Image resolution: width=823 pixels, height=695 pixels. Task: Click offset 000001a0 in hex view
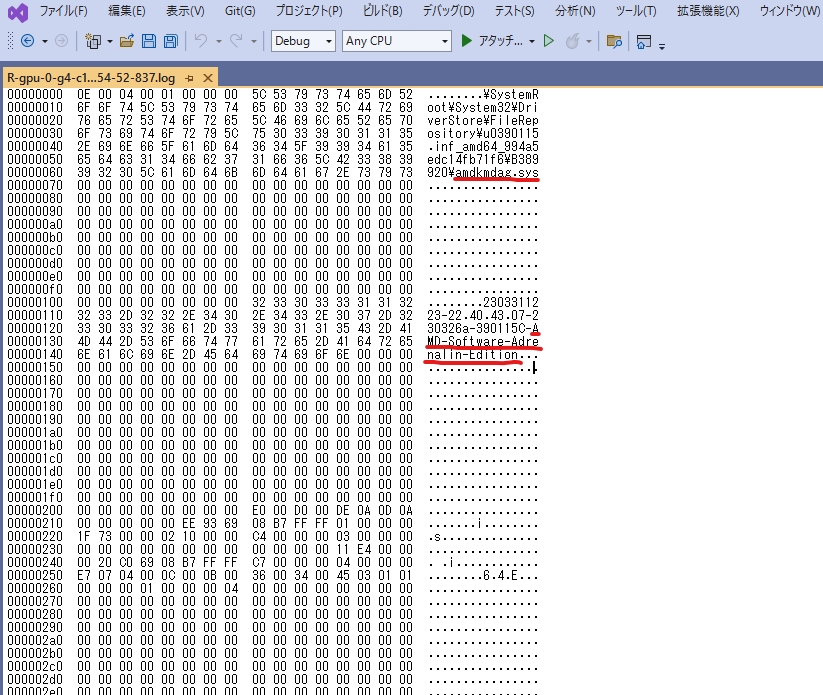pos(35,432)
